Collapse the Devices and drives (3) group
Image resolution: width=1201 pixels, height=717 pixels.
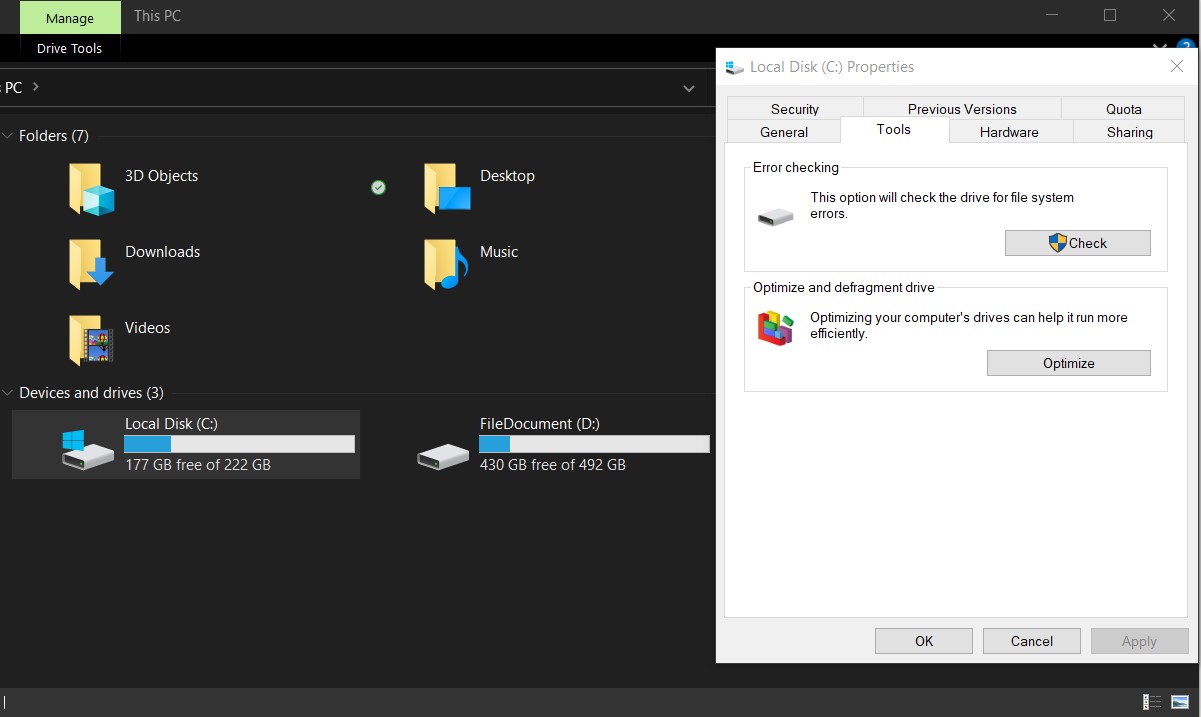pos(8,393)
